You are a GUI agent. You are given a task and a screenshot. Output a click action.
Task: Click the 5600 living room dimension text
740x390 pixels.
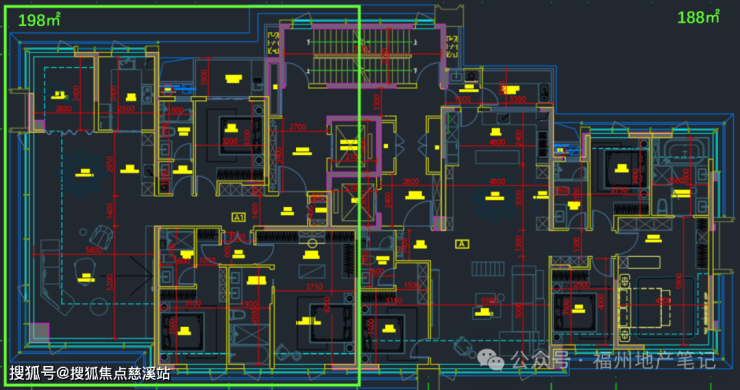point(94,250)
